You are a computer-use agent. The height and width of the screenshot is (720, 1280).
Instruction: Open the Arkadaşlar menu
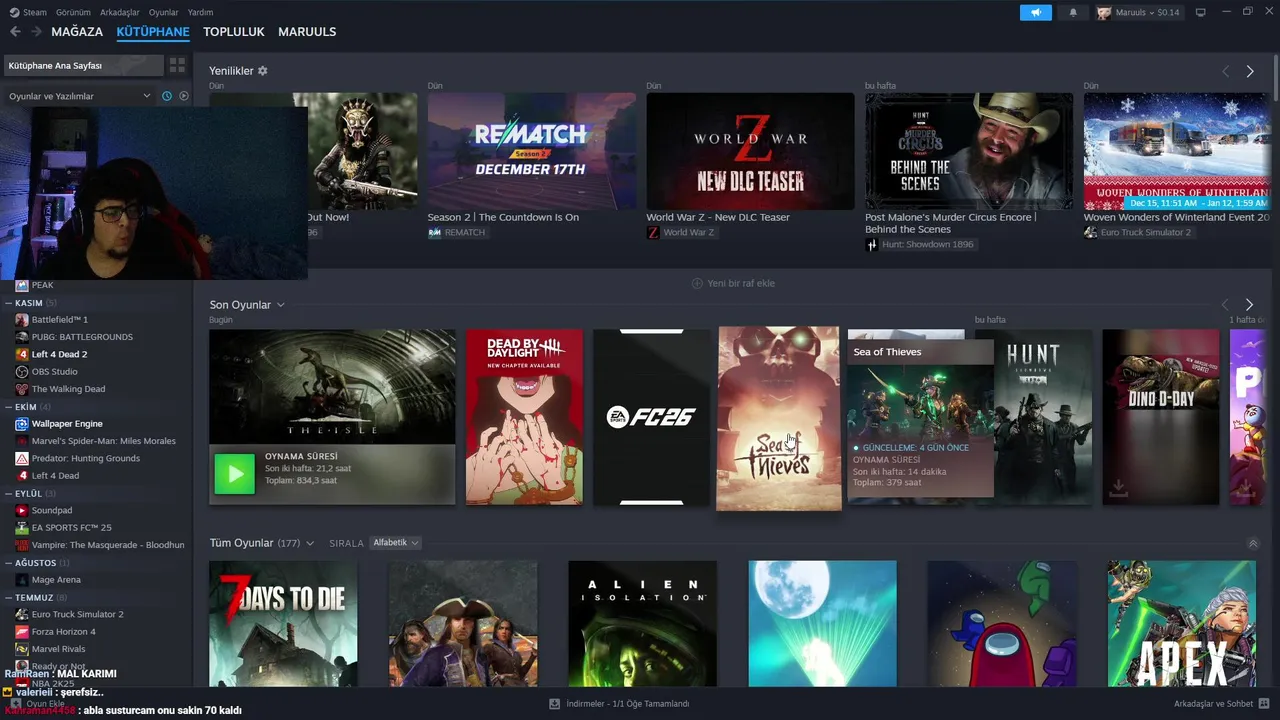pyautogui.click(x=120, y=12)
